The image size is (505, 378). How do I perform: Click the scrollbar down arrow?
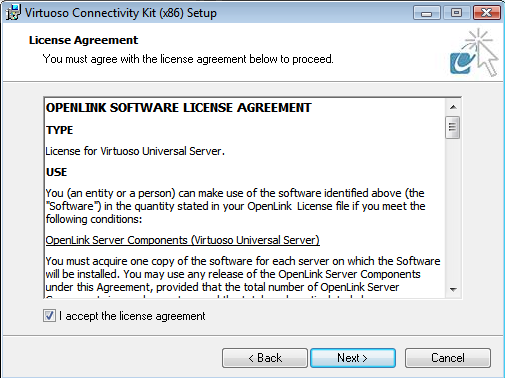pyautogui.click(x=453, y=289)
